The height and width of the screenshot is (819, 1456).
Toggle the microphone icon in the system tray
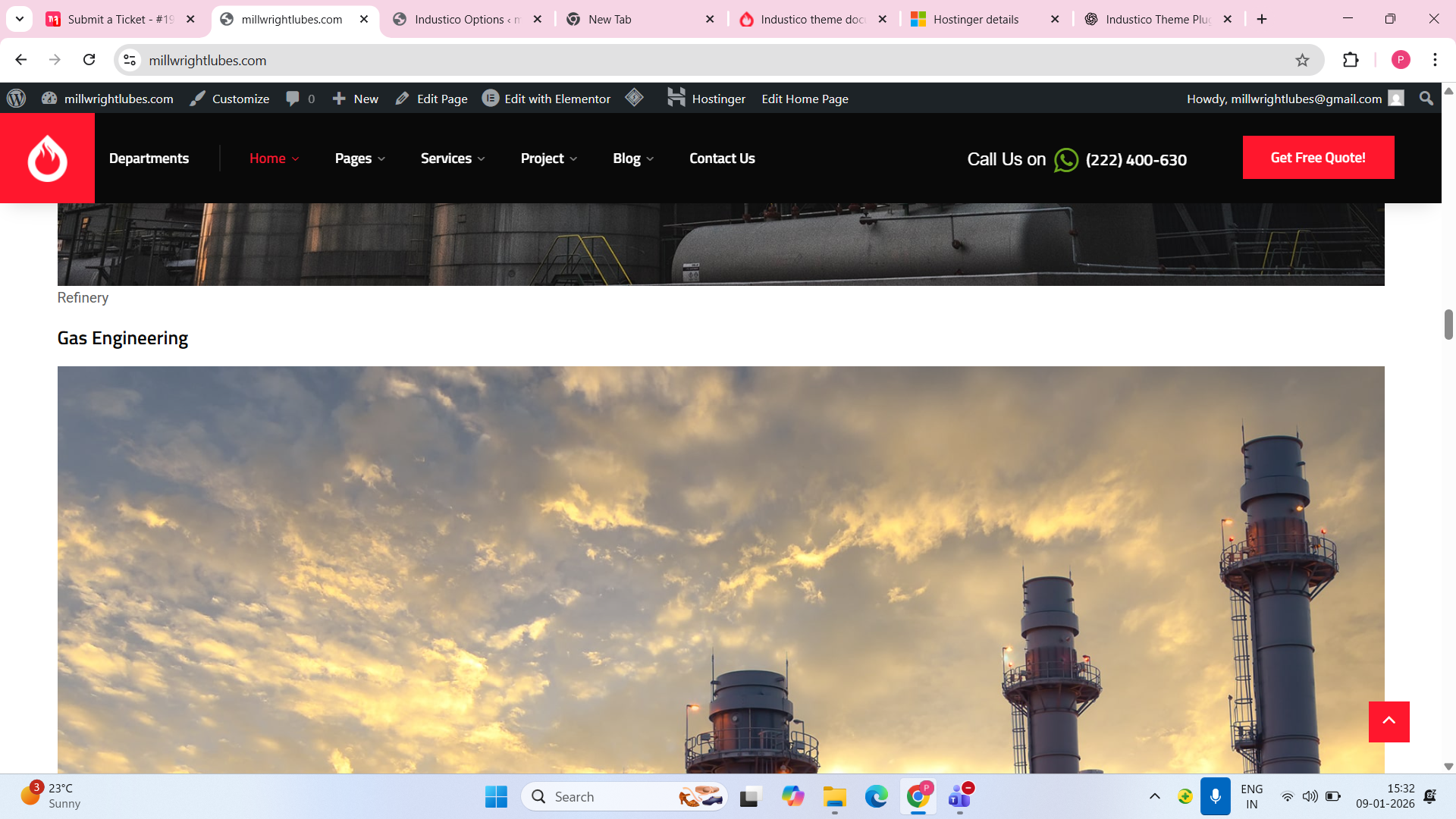(x=1215, y=796)
